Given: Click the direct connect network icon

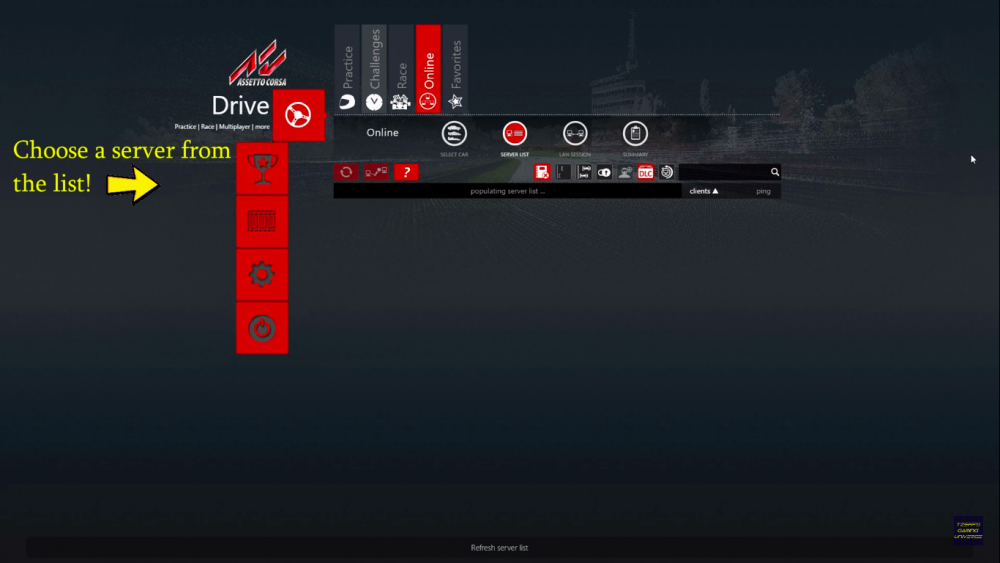Looking at the screenshot, I should coord(376,172).
